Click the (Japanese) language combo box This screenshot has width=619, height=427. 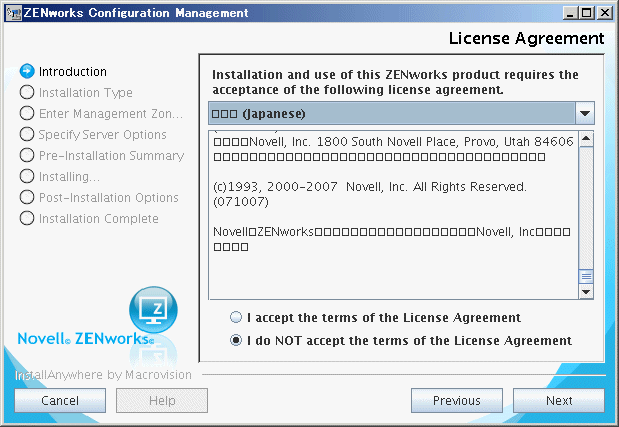[401, 114]
